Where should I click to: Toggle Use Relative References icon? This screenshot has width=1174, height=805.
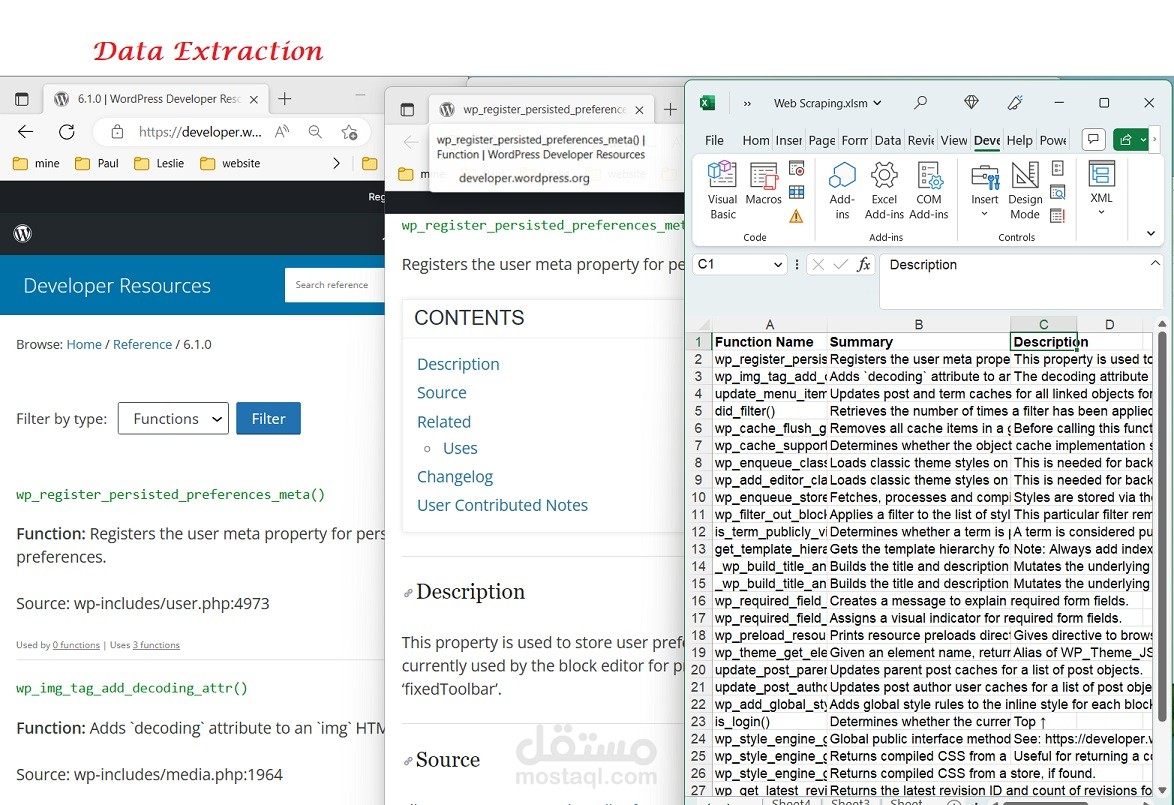[797, 192]
